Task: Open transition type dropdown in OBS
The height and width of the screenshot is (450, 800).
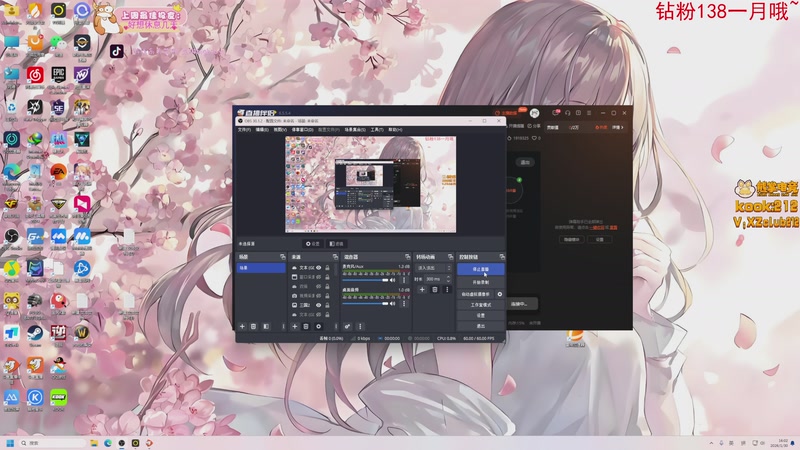Action: point(434,268)
